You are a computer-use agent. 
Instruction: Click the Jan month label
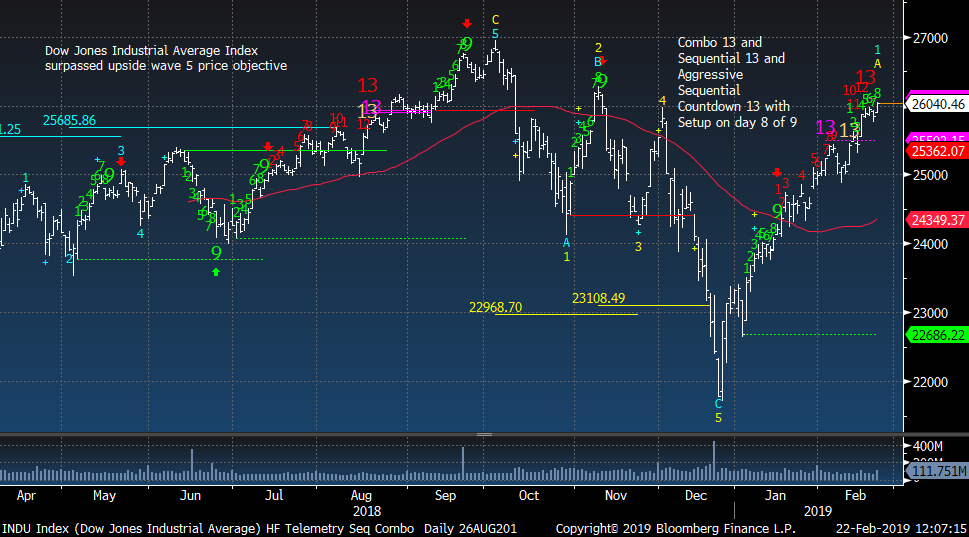[775, 496]
